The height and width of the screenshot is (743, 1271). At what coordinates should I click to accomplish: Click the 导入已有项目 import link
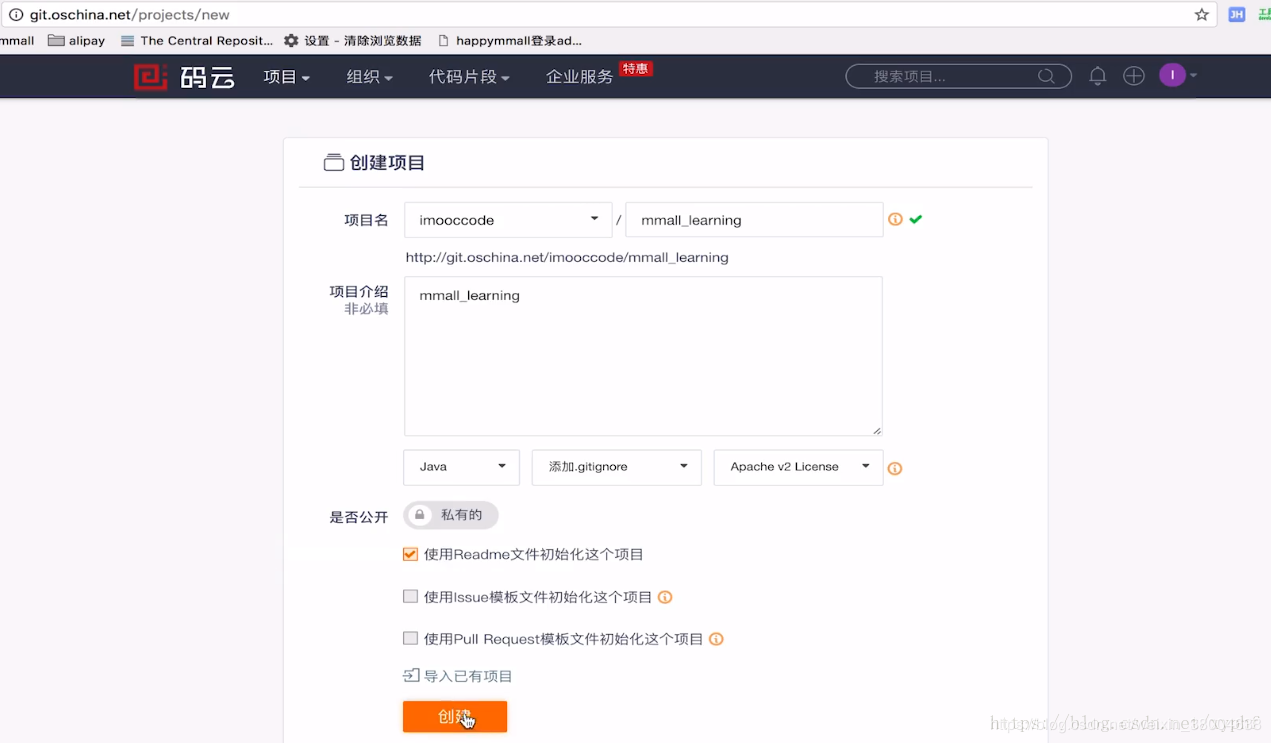click(x=457, y=675)
